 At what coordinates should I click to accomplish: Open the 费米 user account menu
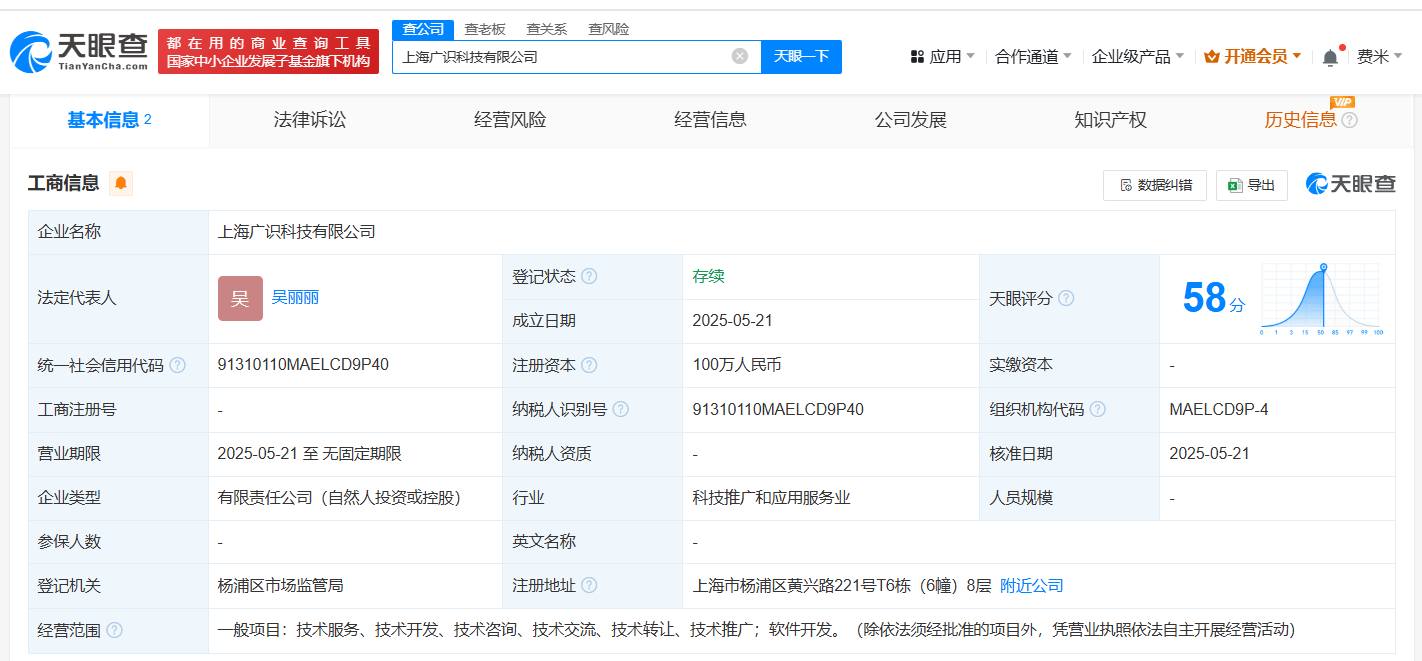(1379, 57)
